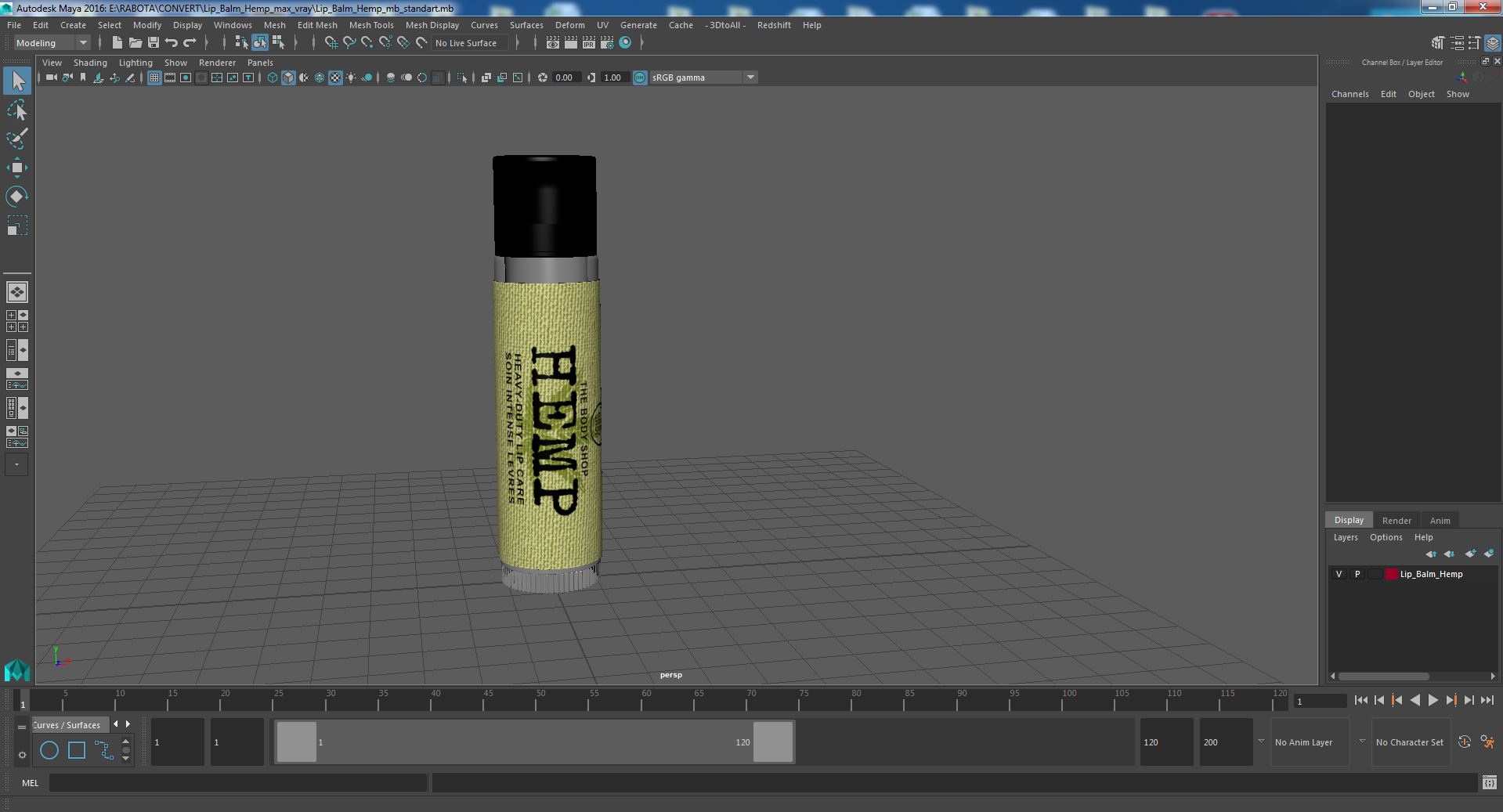This screenshot has height=812, width=1503.
Task: Save the scene with floppy icon
Action: point(153,43)
